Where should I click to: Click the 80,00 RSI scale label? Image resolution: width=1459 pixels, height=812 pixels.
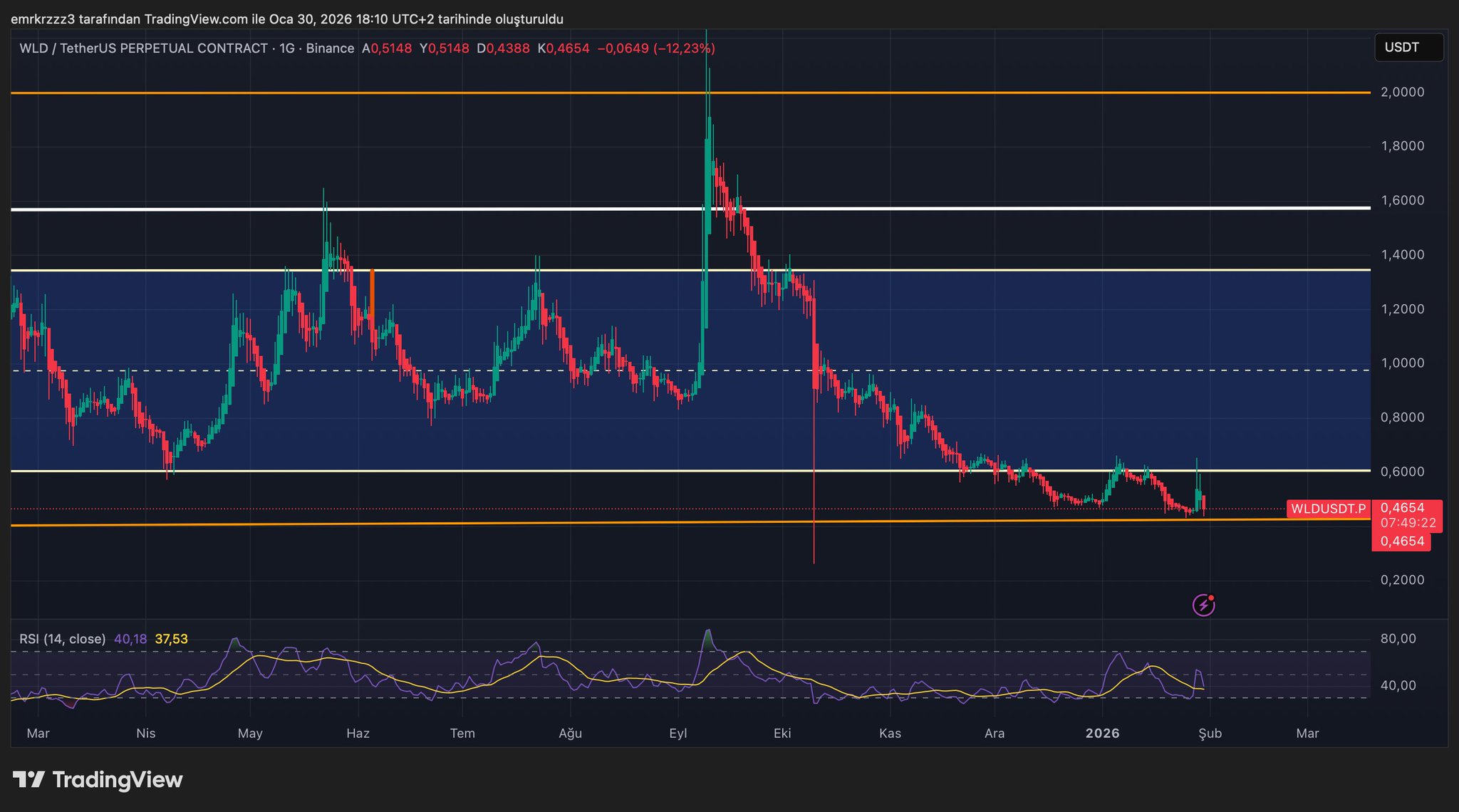click(1398, 639)
